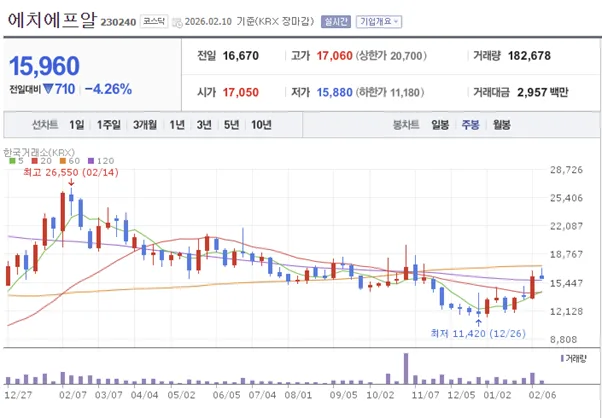Select the 3년 line chart tab
This screenshot has width=602, height=418.
tap(204, 125)
